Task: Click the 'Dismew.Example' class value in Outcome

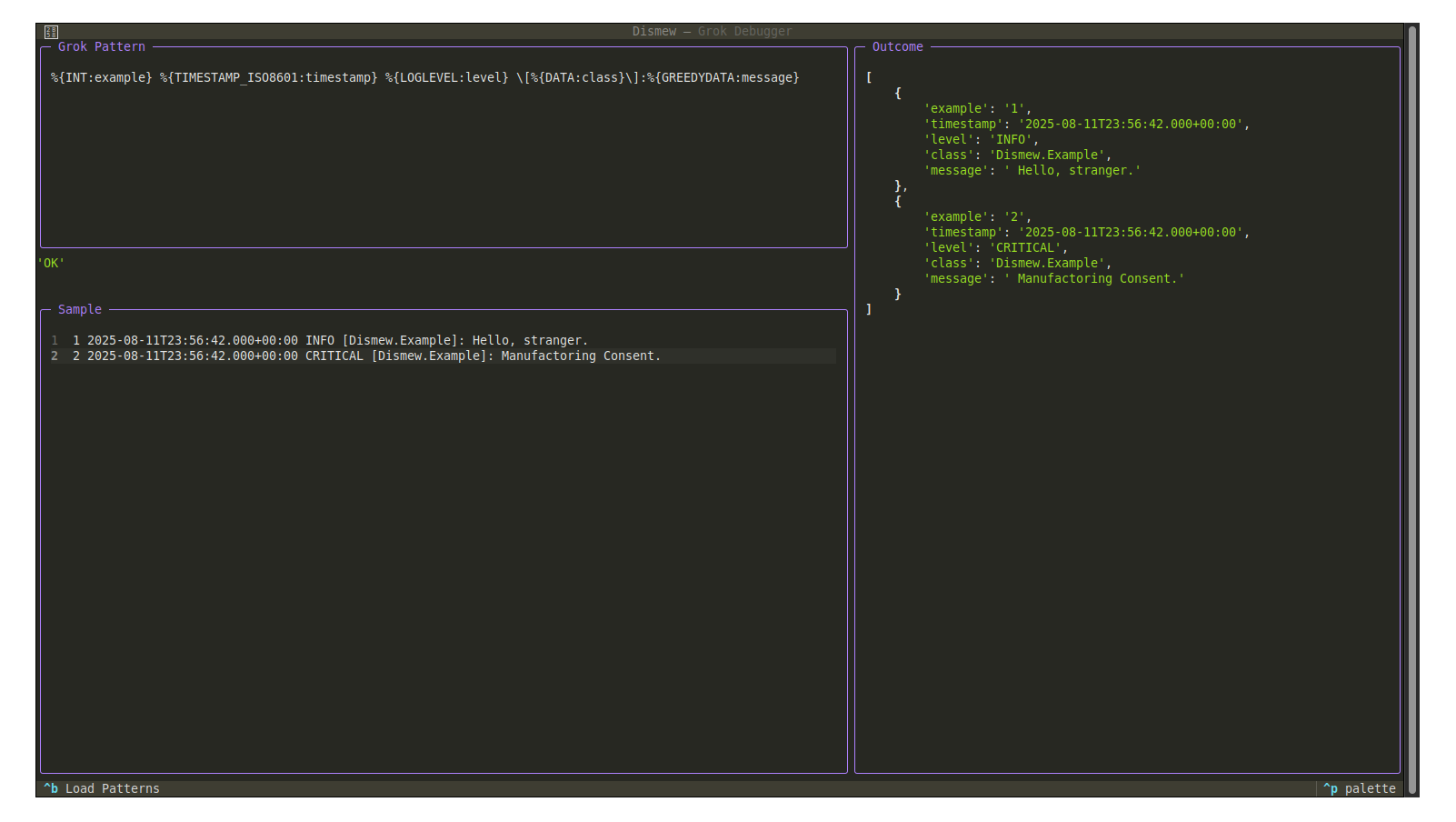Action: [x=1049, y=155]
